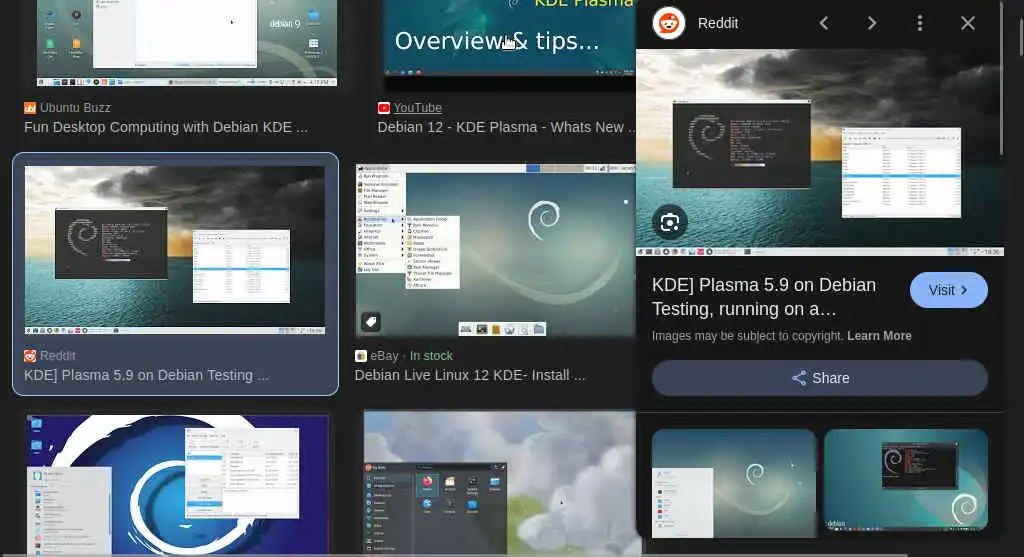Viewport: 1024px width, 557px height.
Task: Click Reddit favicon under selected result
Action: click(x=30, y=356)
